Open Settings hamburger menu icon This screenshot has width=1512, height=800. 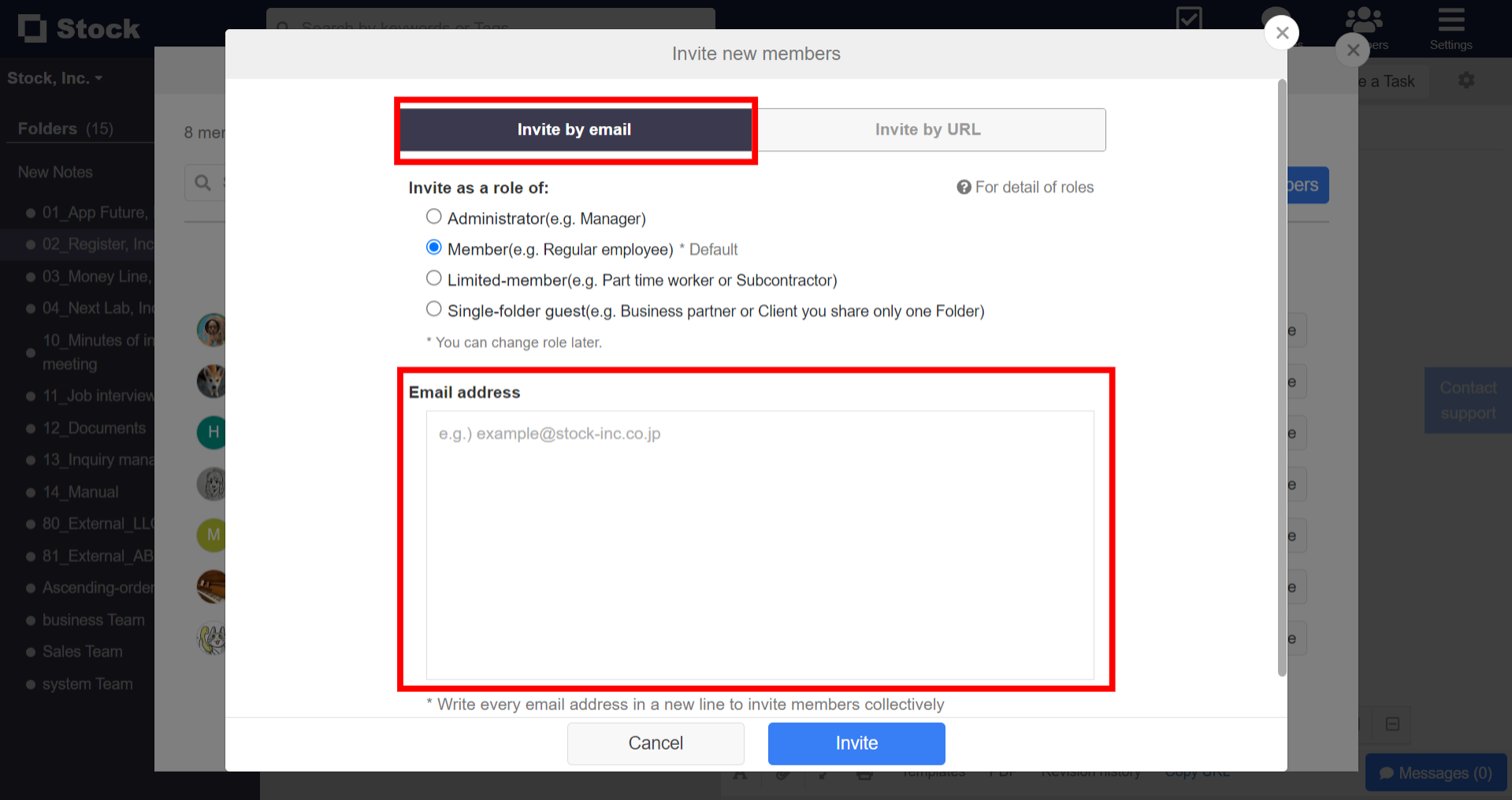pyautogui.click(x=1451, y=20)
